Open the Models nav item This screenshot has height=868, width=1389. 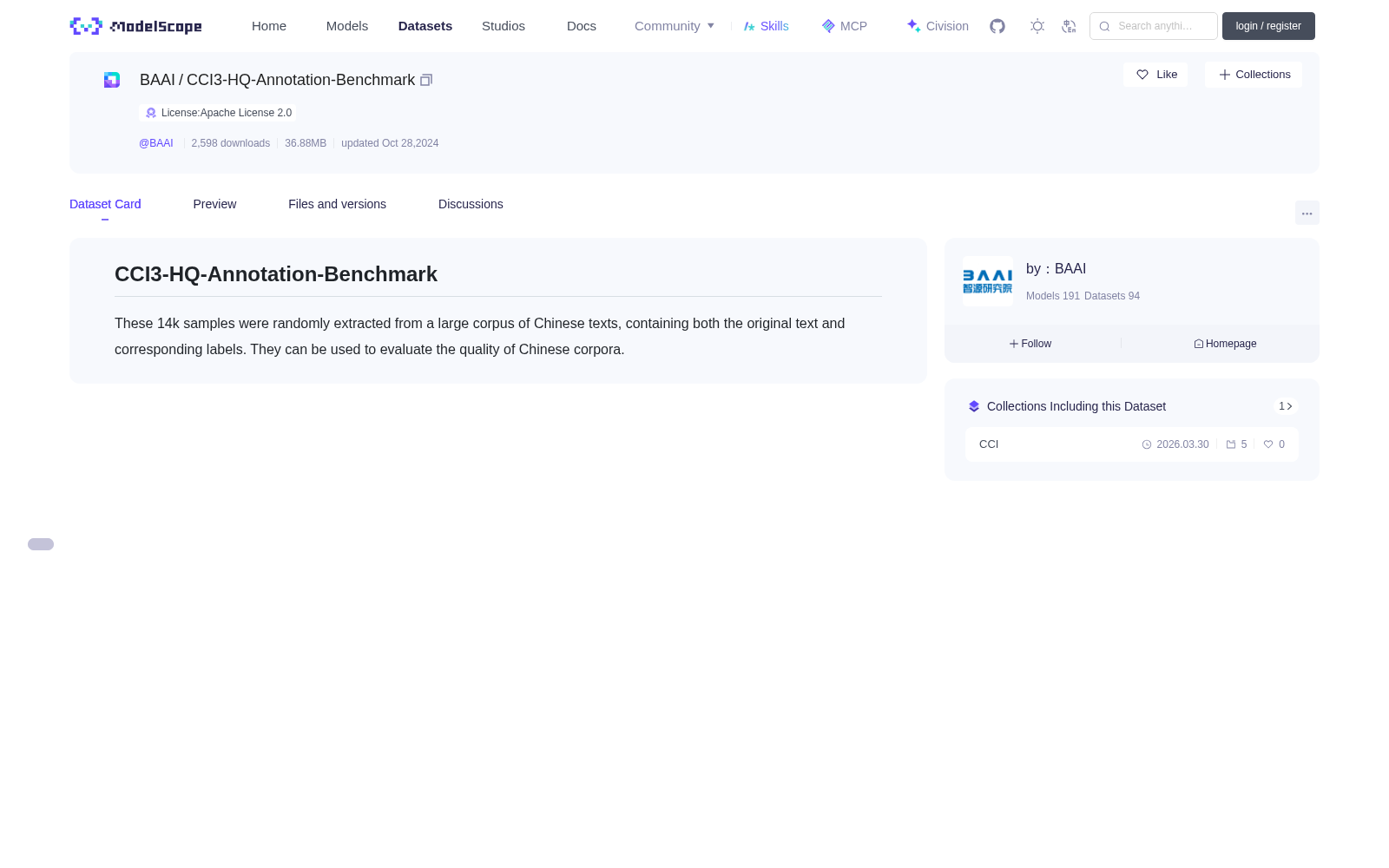point(347,26)
